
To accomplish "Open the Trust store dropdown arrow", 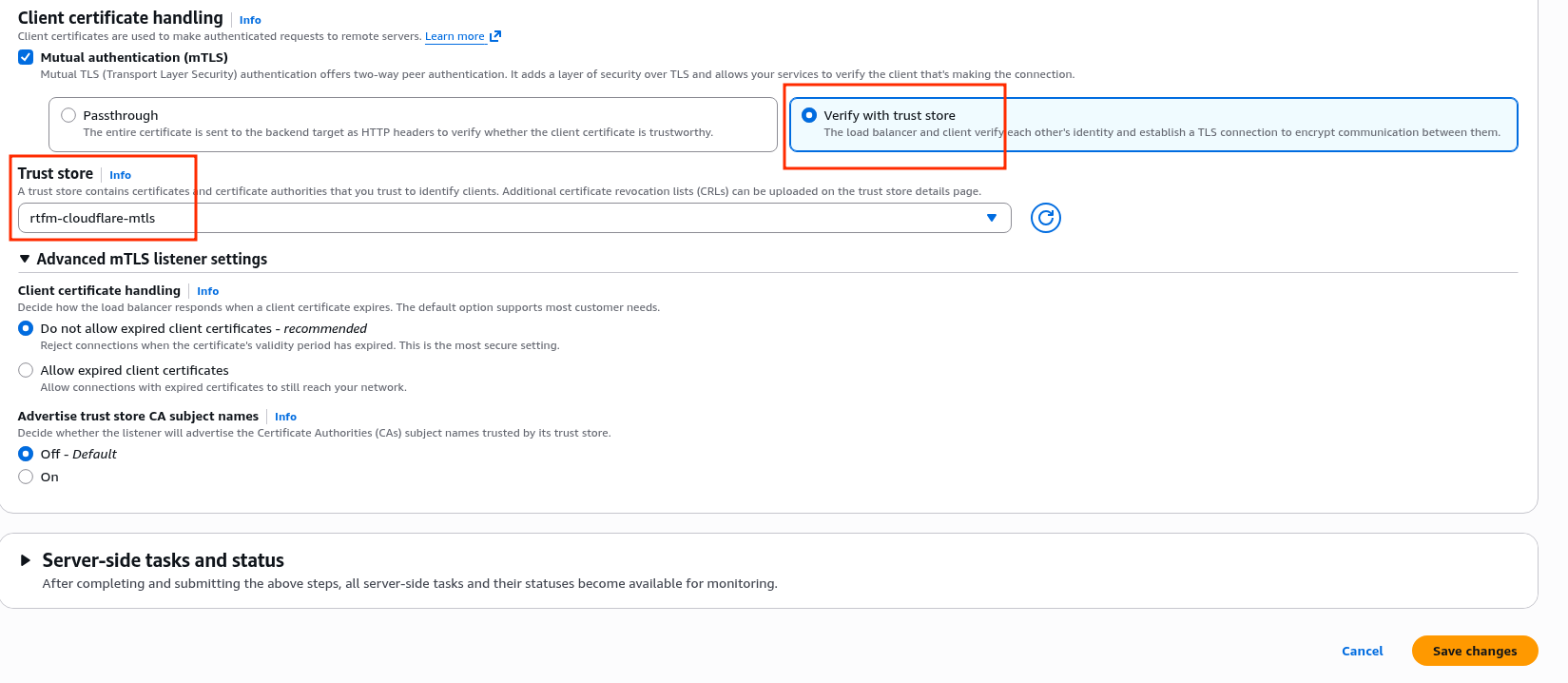I will 991,218.
